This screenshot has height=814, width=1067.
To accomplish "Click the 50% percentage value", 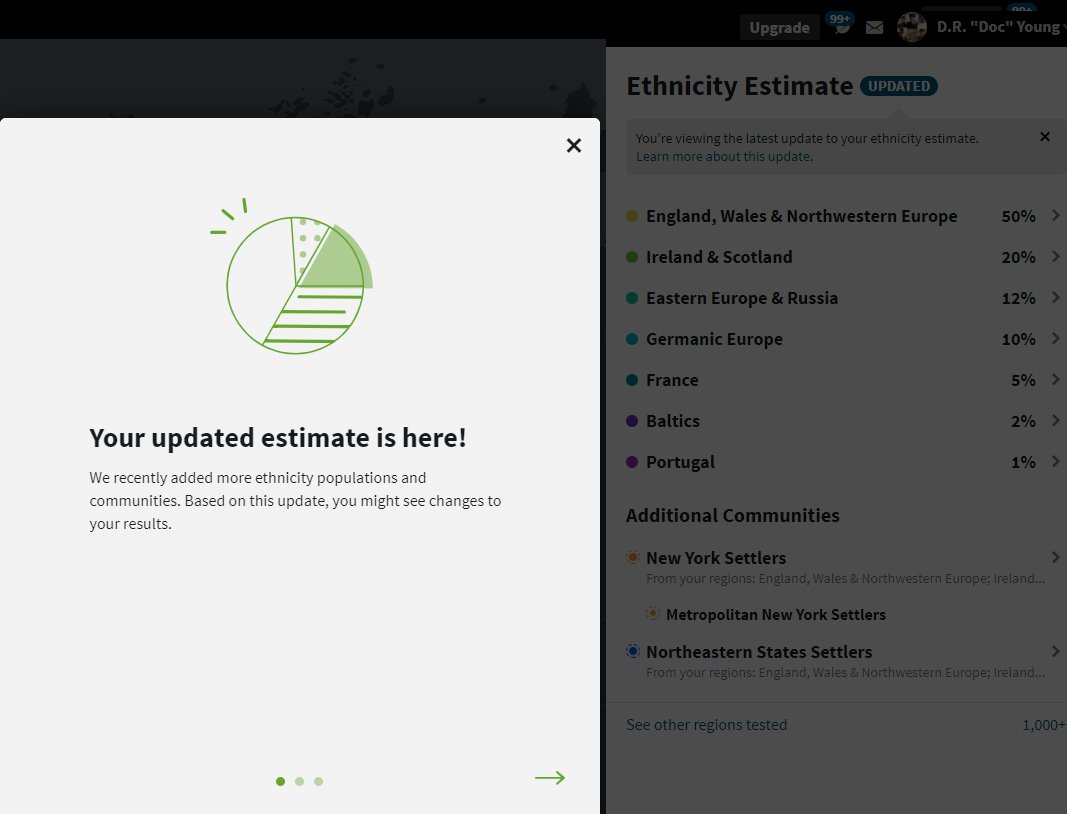I will (1018, 216).
